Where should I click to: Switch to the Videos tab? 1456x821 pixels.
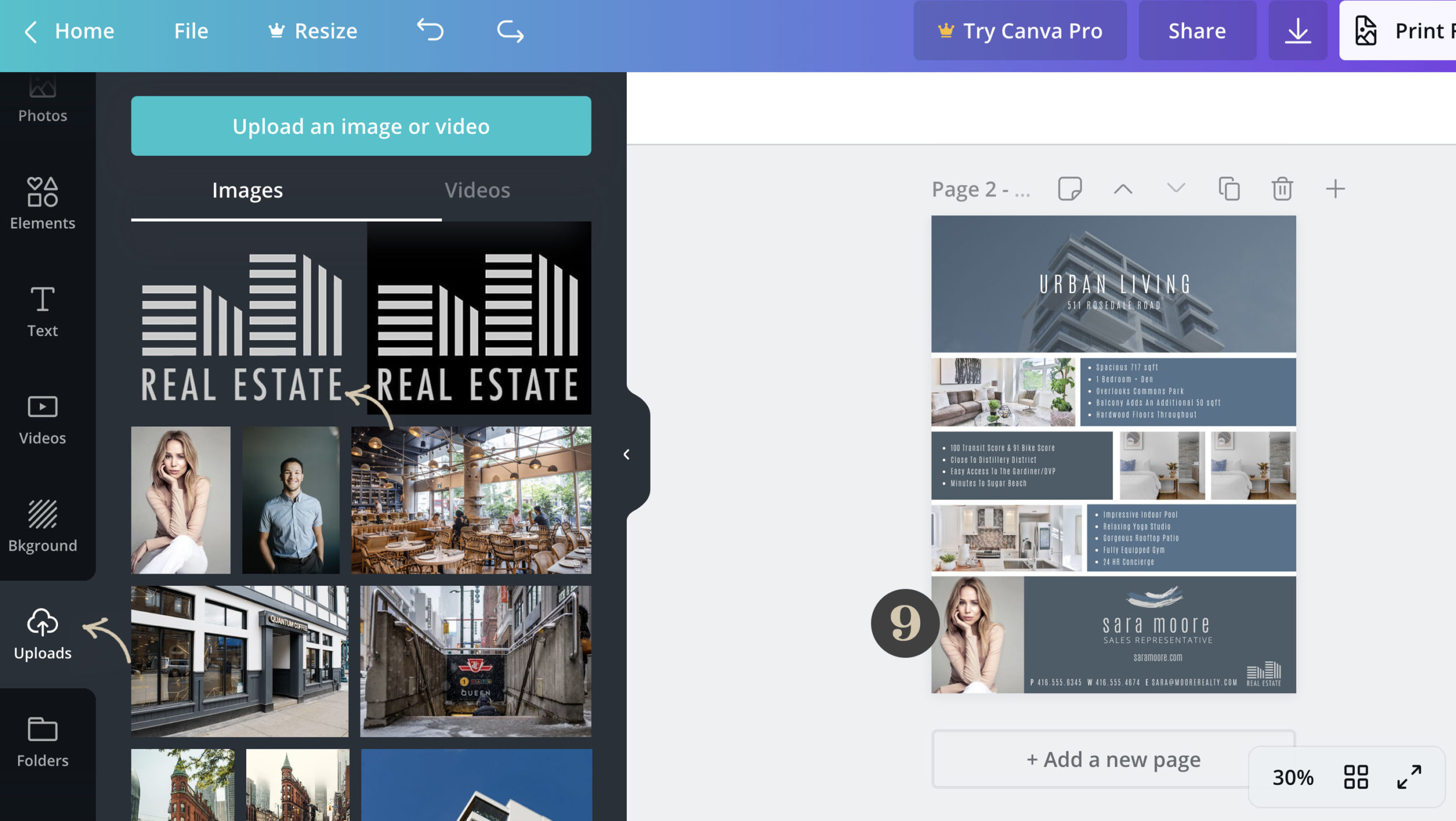click(x=478, y=188)
